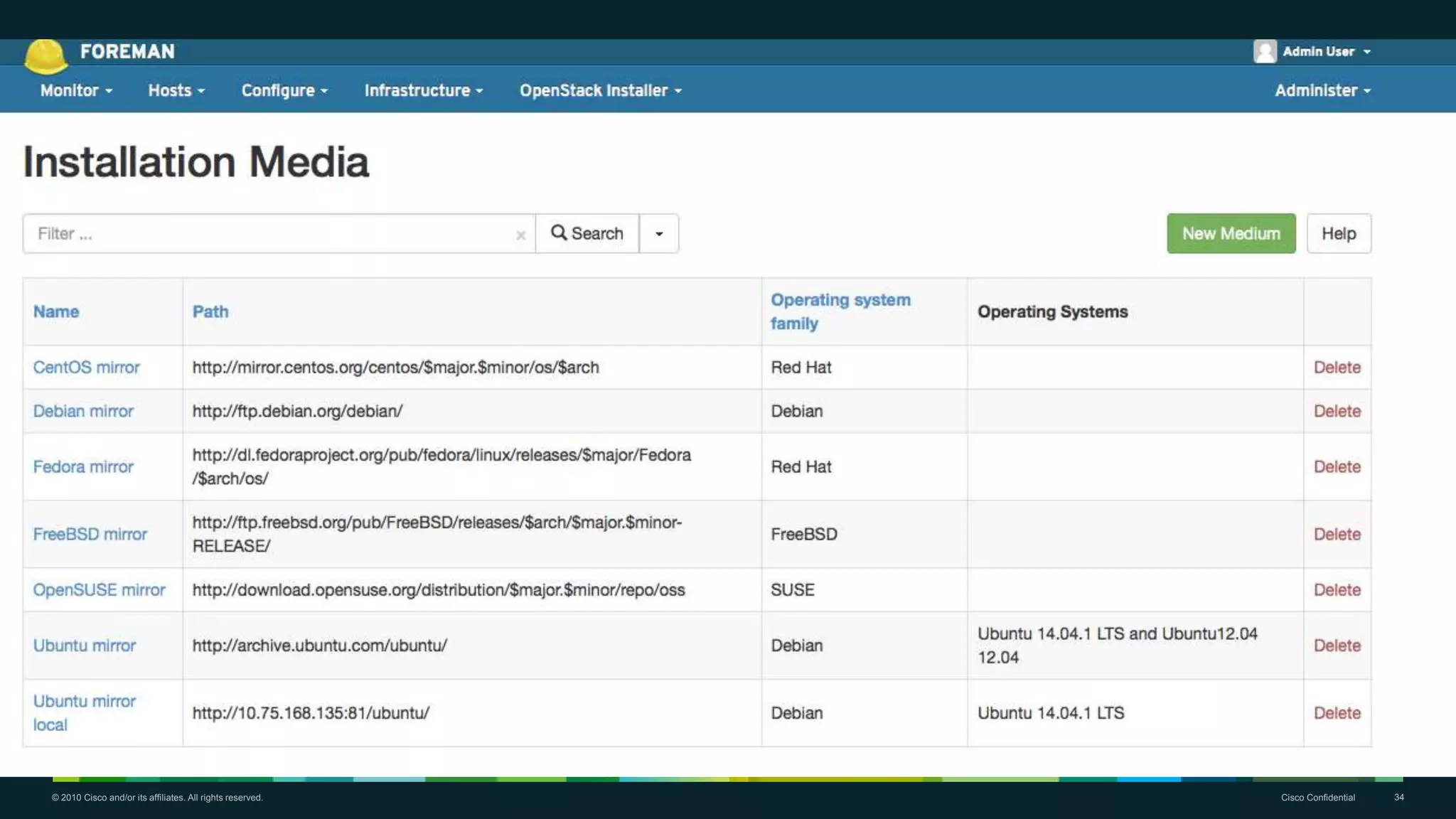Expand the search options dropdown arrow
Viewport: 1456px width, 819px height.
pos(659,233)
